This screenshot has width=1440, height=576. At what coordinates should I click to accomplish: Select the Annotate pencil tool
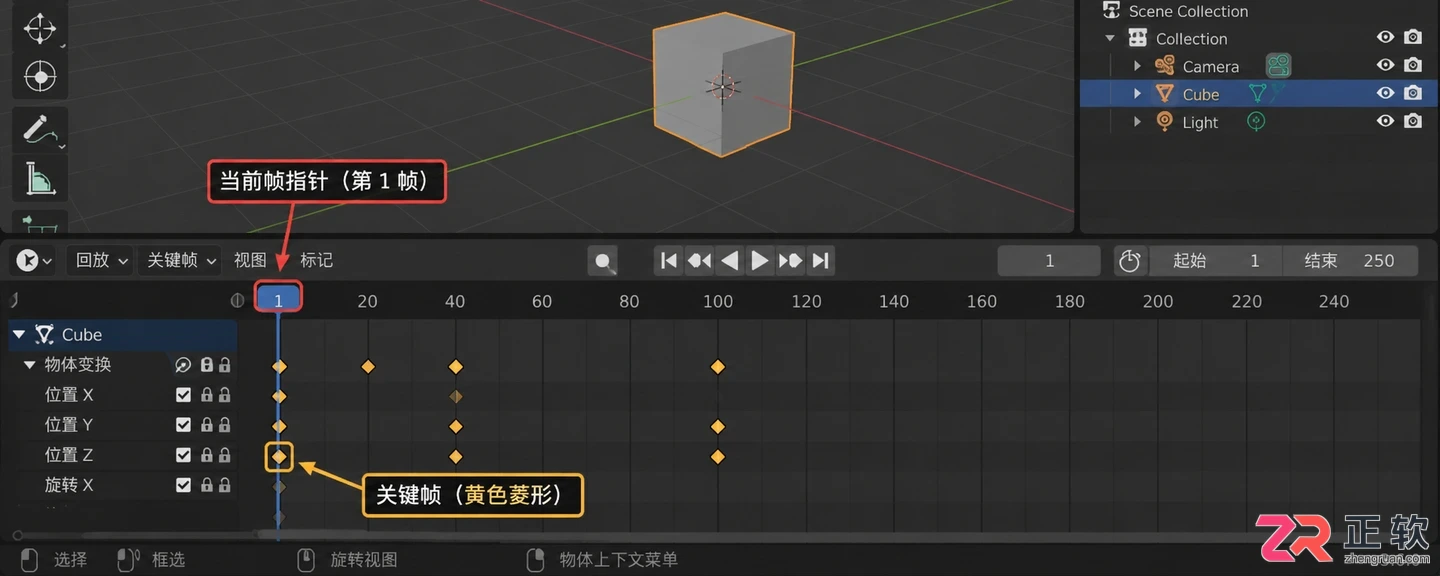point(40,129)
